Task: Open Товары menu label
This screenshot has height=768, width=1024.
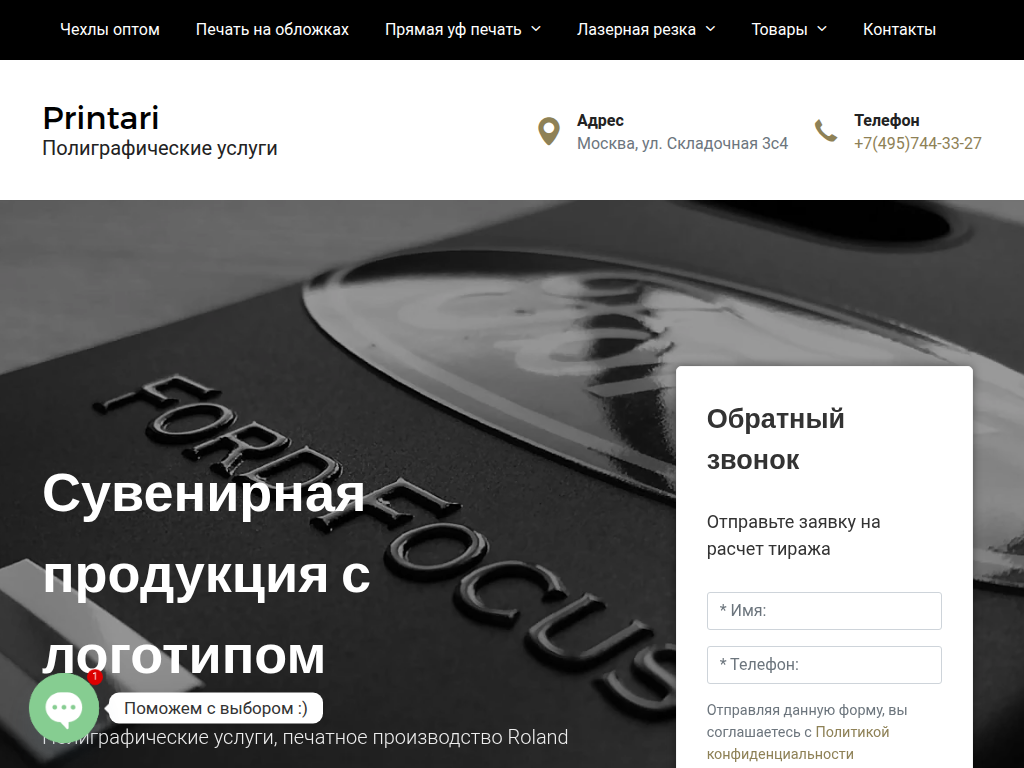Action: (779, 29)
